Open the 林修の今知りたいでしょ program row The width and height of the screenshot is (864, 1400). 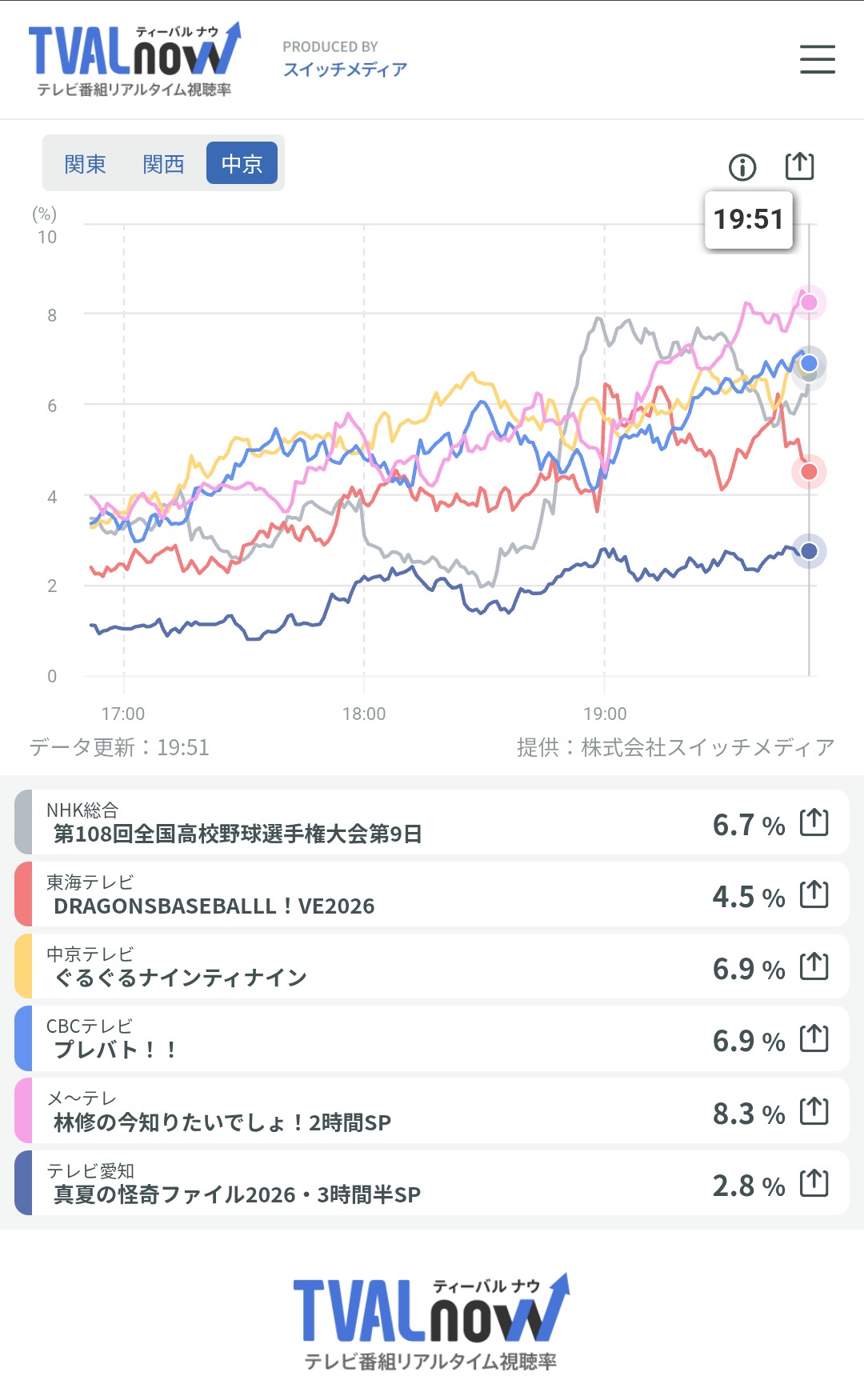click(432, 1111)
